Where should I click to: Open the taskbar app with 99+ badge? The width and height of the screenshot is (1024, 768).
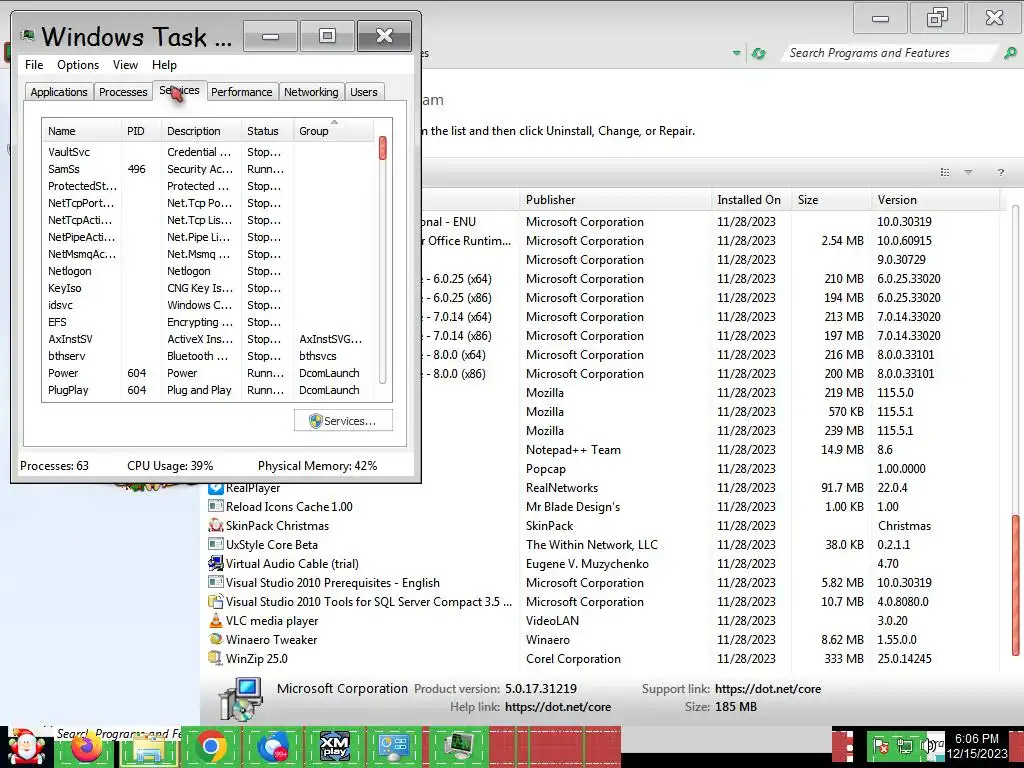click(273, 747)
